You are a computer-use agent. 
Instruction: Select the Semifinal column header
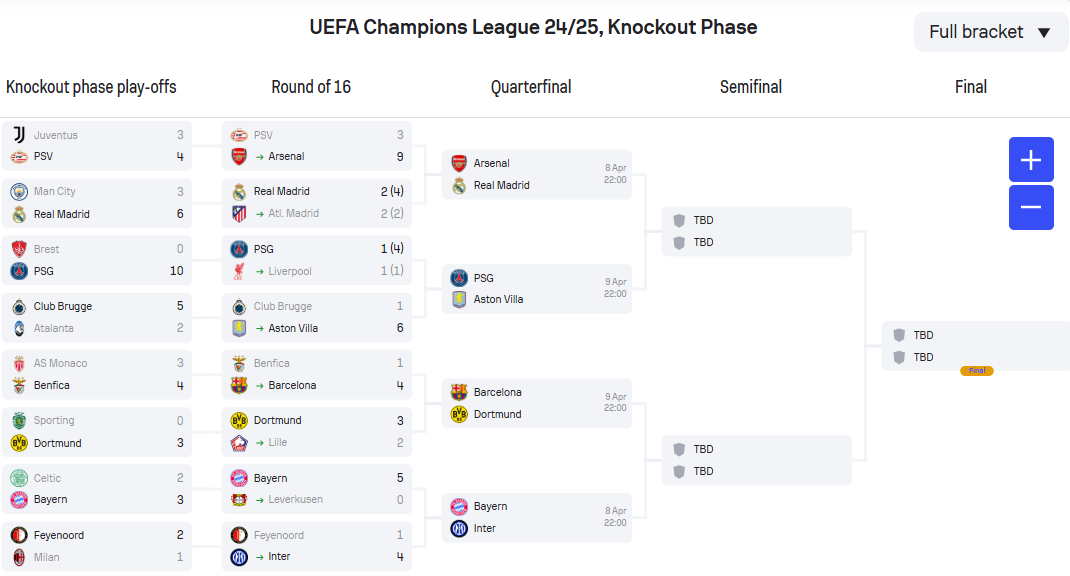(x=751, y=87)
